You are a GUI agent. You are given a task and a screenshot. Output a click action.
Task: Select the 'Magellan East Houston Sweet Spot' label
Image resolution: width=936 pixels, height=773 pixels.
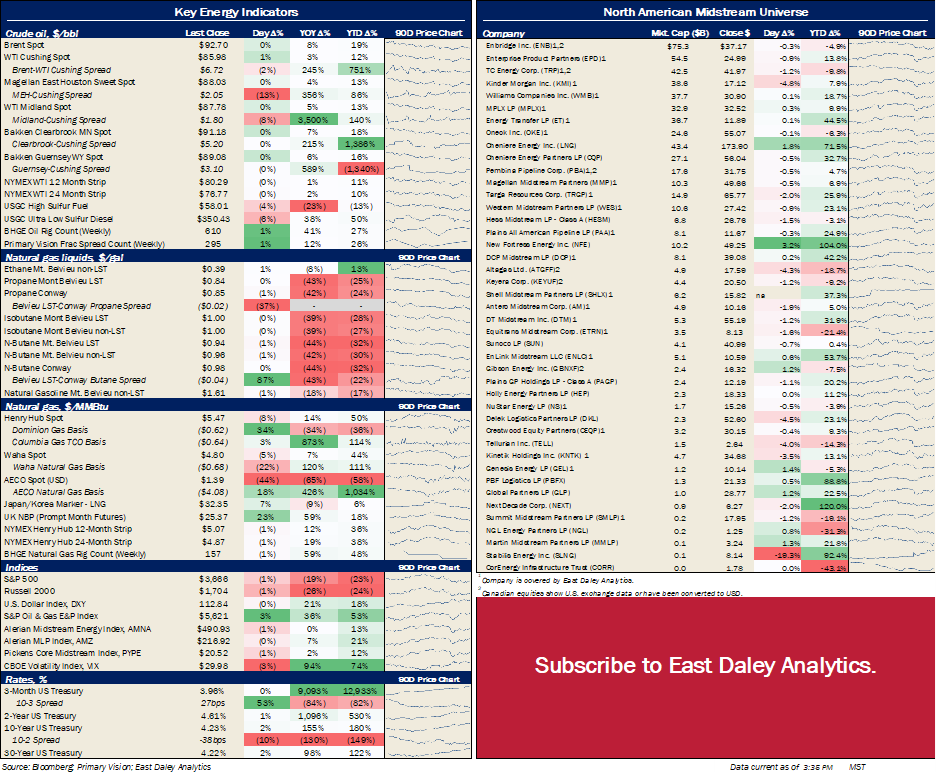pyautogui.click(x=69, y=82)
